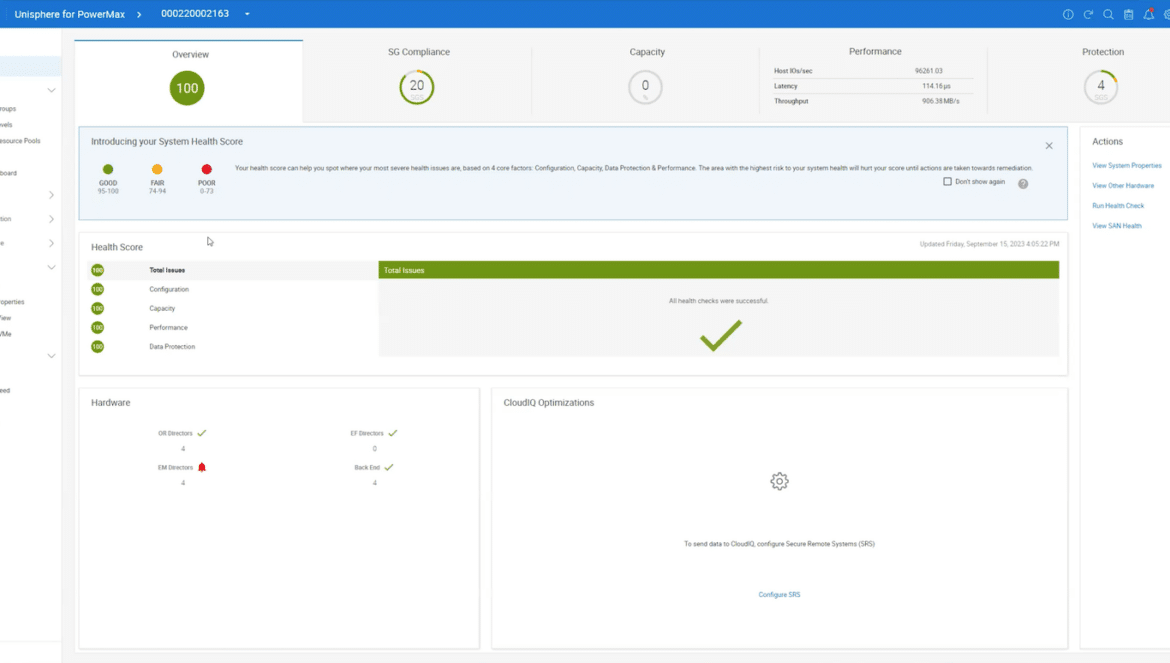Viewport: 1170px width, 663px height.
Task: Click Host IOs/sec value 96261.03
Action: [928, 71]
